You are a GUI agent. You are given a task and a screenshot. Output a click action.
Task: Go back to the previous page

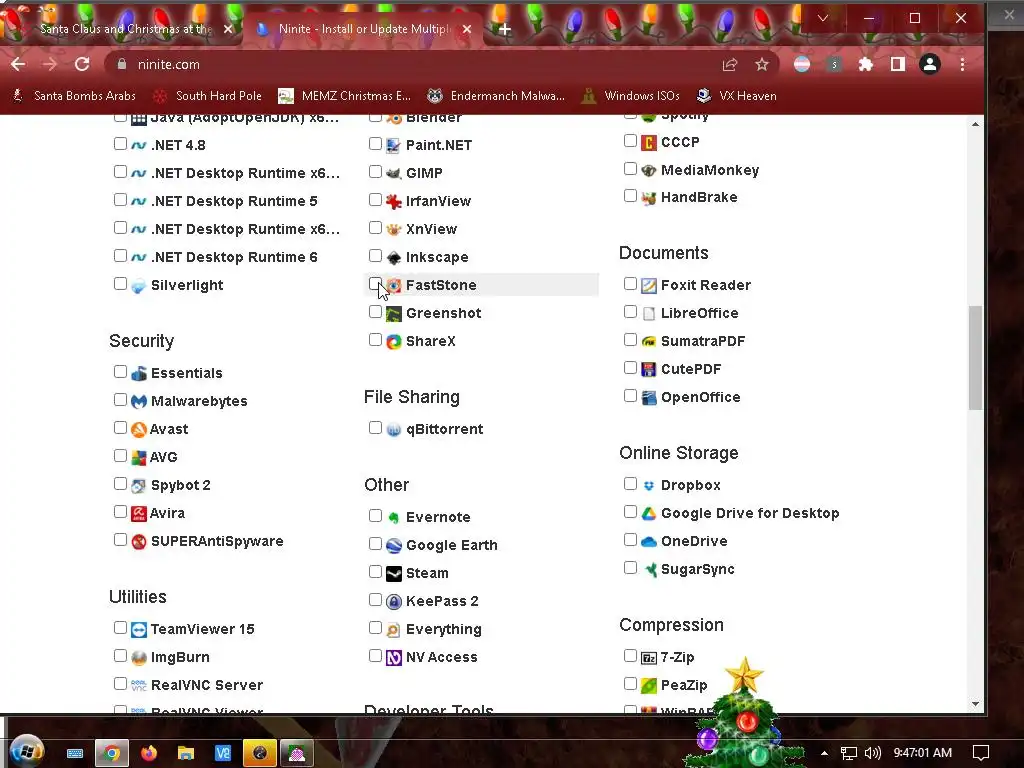[18, 64]
